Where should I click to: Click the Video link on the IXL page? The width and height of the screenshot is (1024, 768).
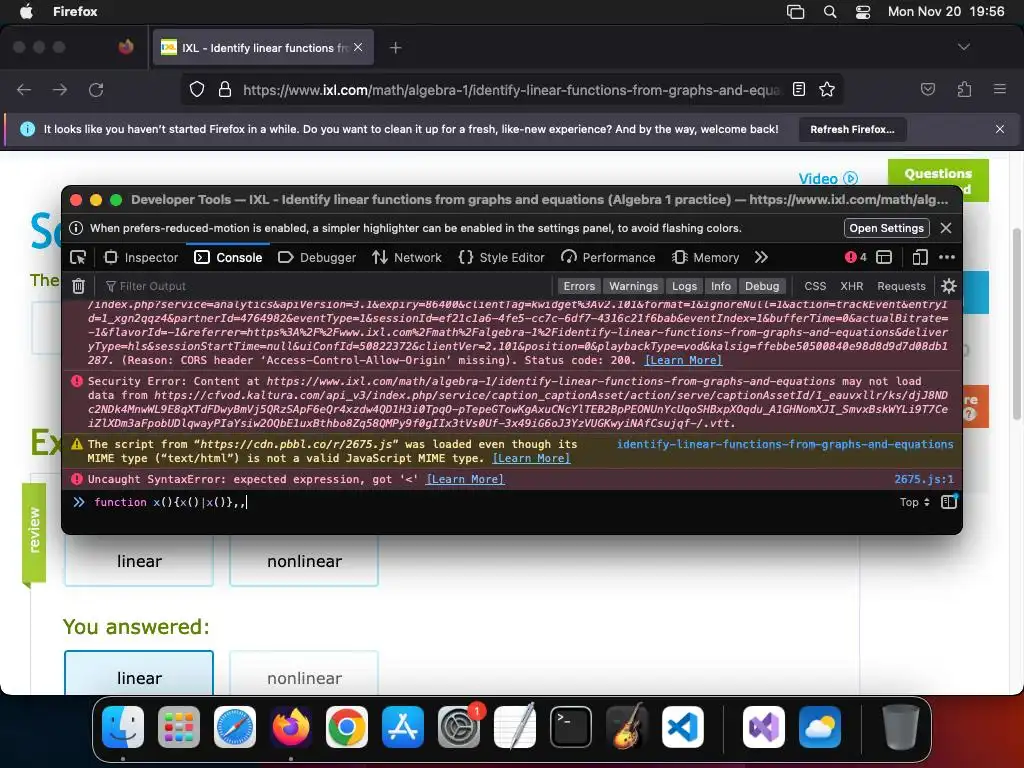click(827, 178)
